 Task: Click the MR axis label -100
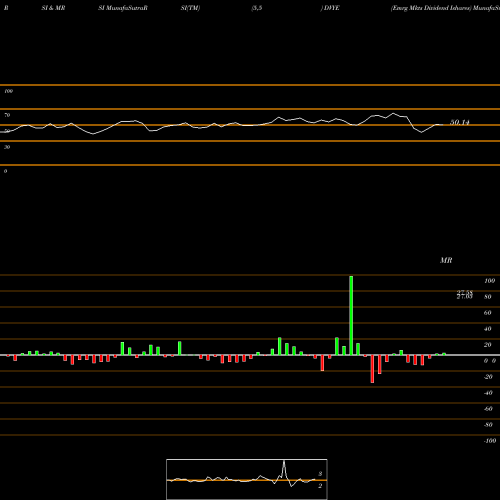[490, 441]
